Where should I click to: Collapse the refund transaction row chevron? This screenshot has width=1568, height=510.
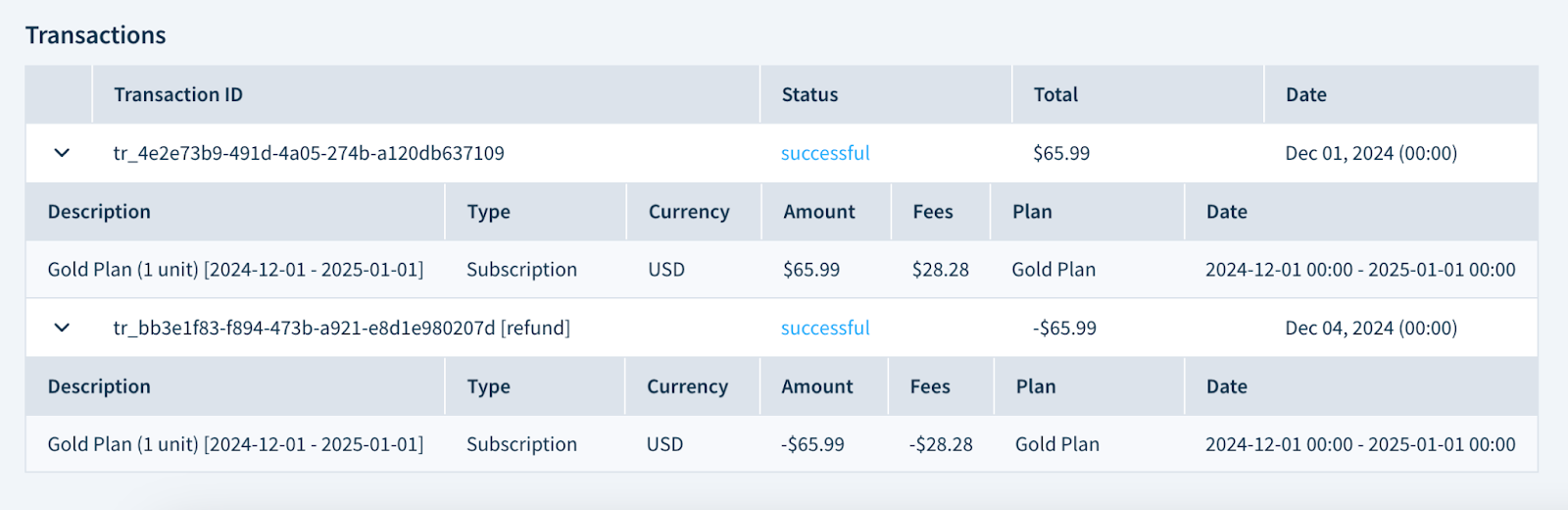(x=62, y=328)
